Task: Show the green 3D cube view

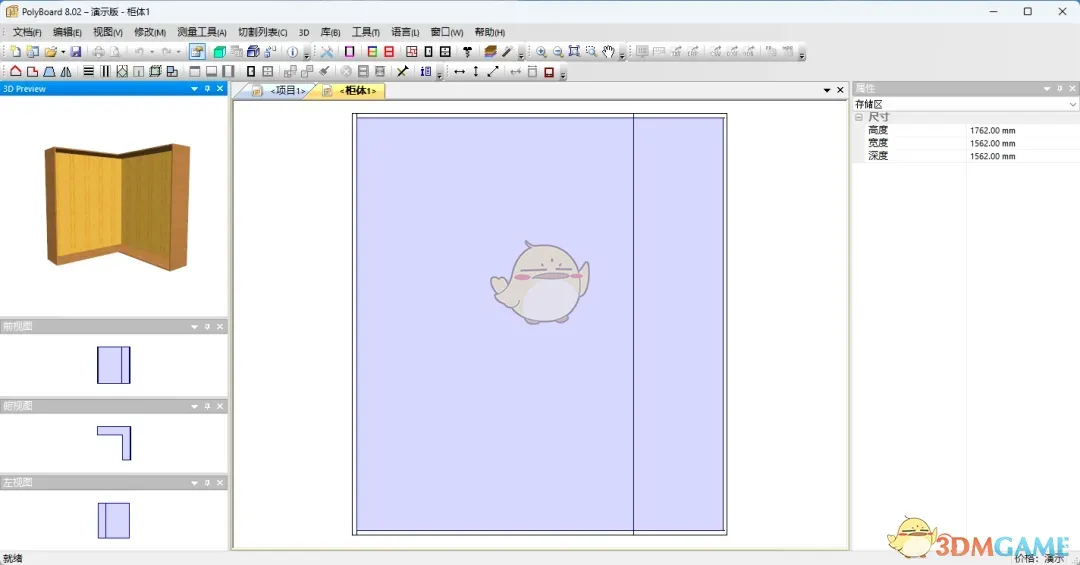Action: [220, 52]
